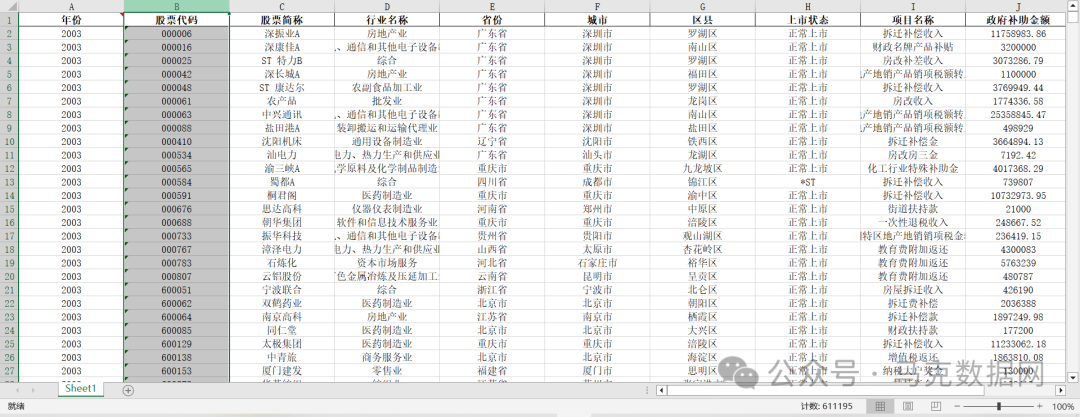Select column A header
The height and width of the screenshot is (417, 1080).
click(71, 6)
